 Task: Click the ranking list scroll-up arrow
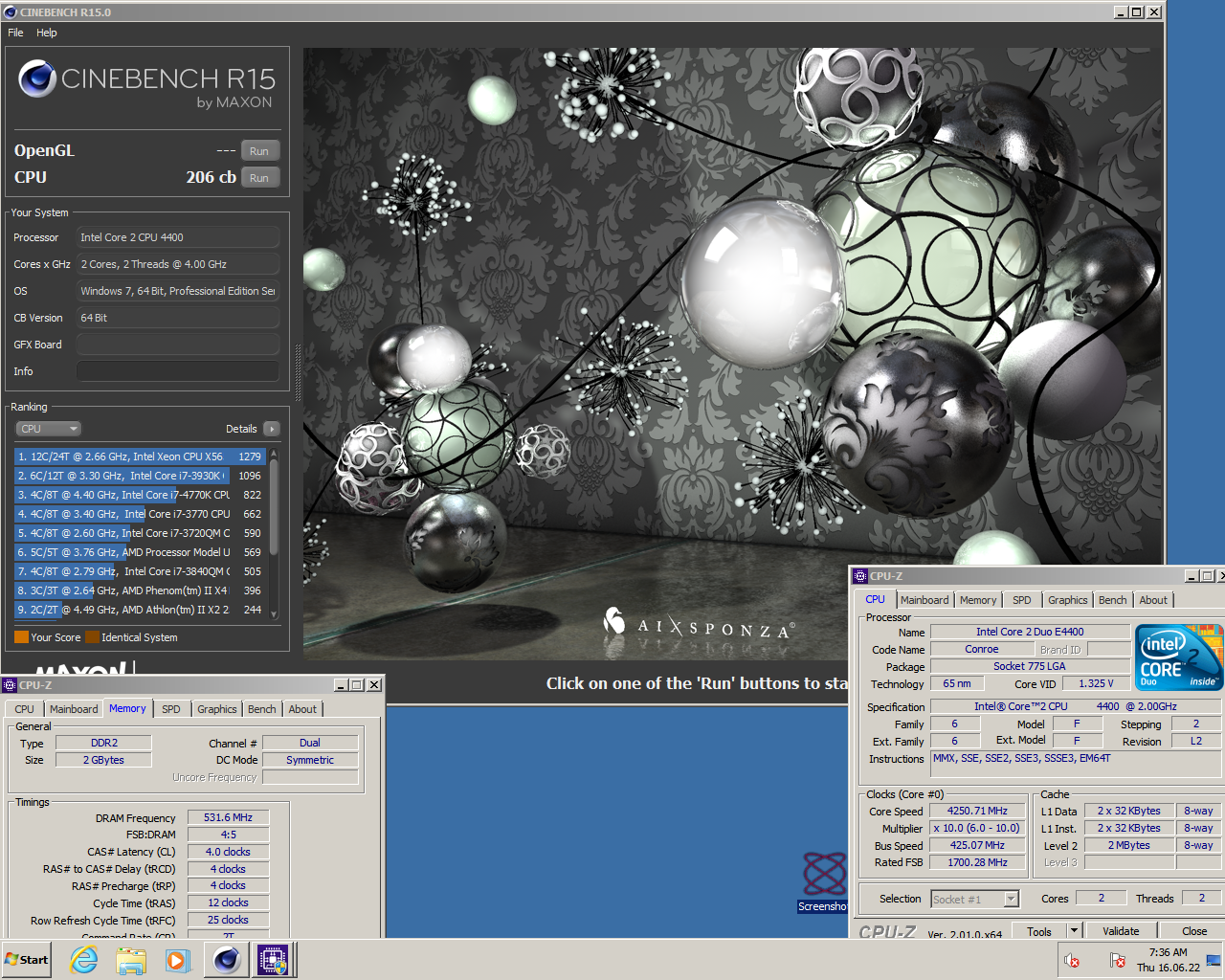pyautogui.click(x=274, y=454)
